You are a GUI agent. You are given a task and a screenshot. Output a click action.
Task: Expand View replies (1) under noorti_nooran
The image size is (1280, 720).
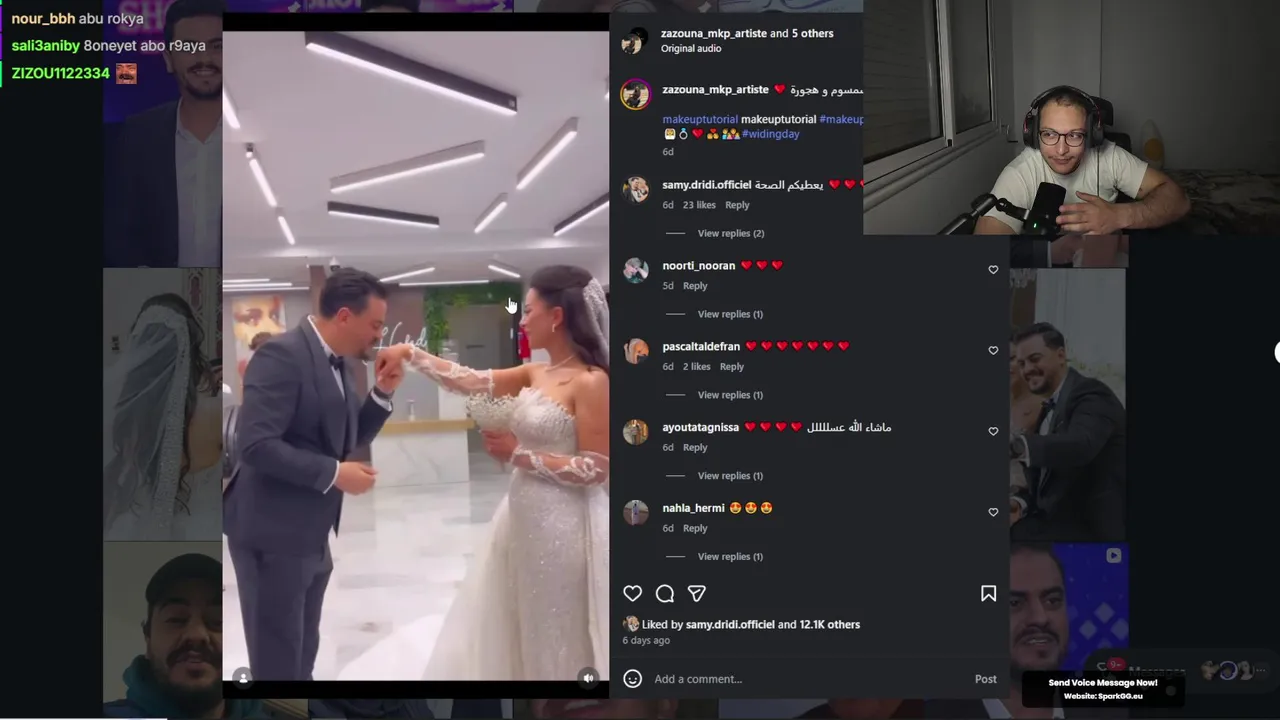tap(730, 314)
